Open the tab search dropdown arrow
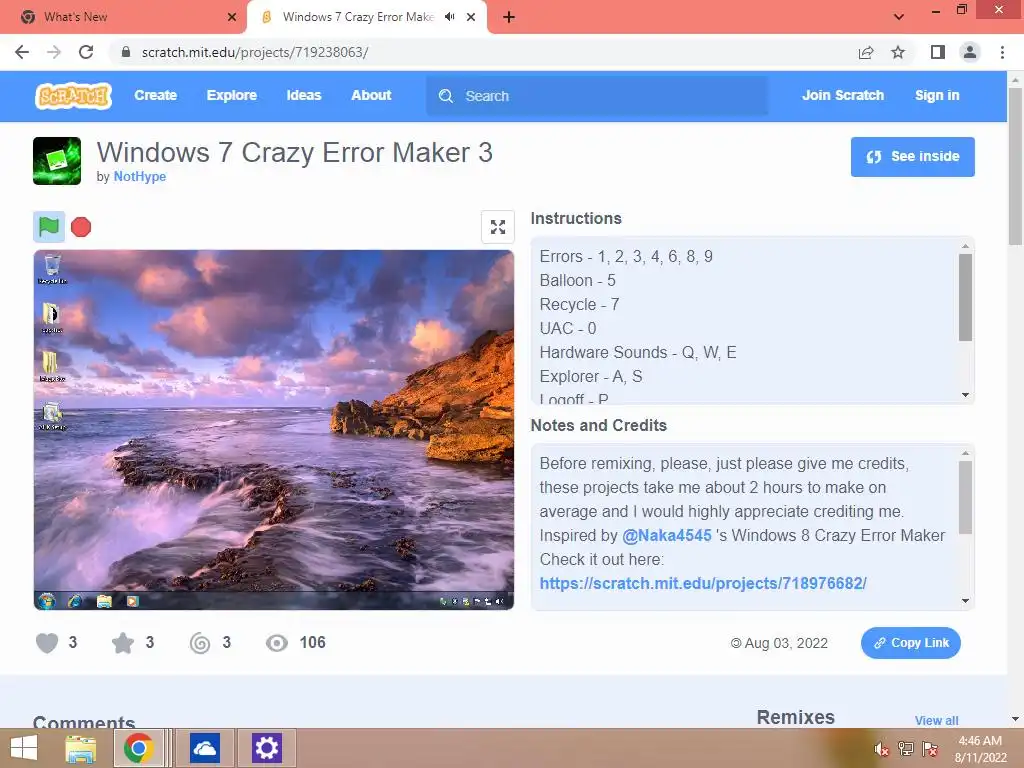The height and width of the screenshot is (768, 1024). click(899, 17)
